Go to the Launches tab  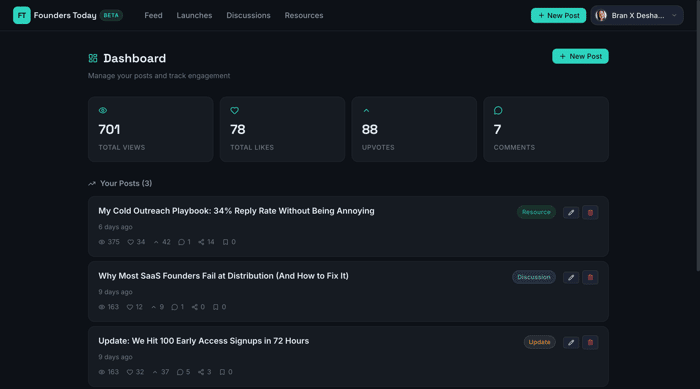(194, 15)
